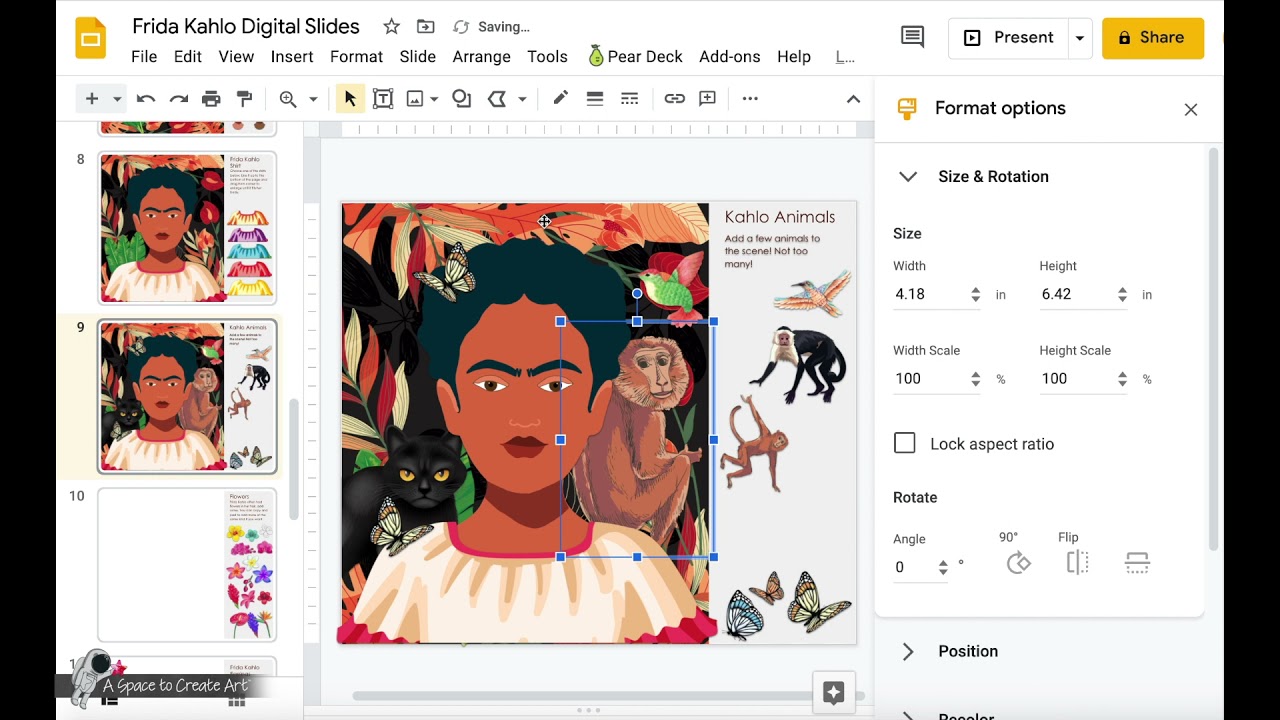Click the border dash icon
The image size is (1280, 720).
629,98
